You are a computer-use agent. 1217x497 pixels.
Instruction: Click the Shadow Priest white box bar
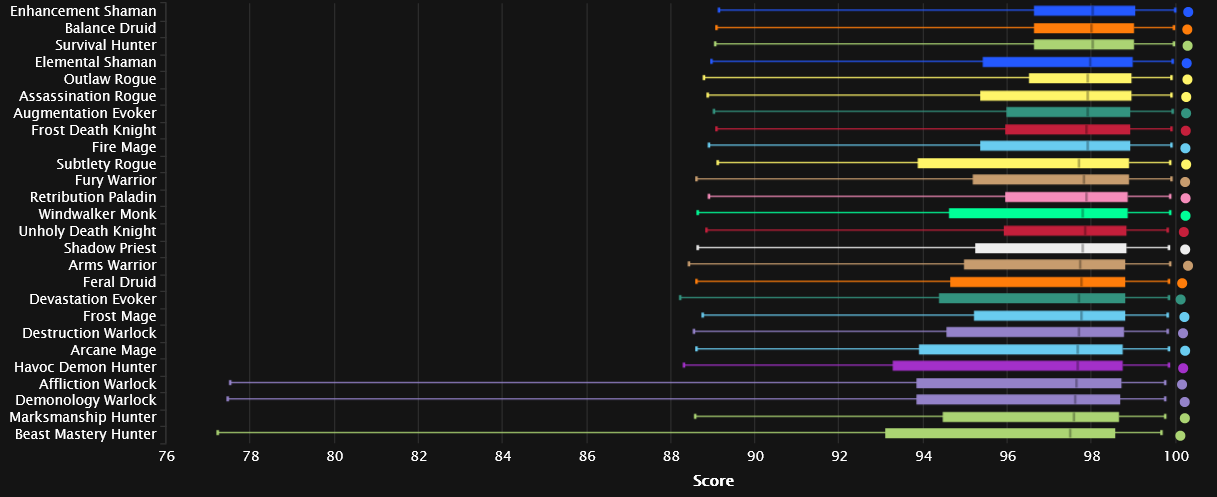pyautogui.click(x=1050, y=248)
